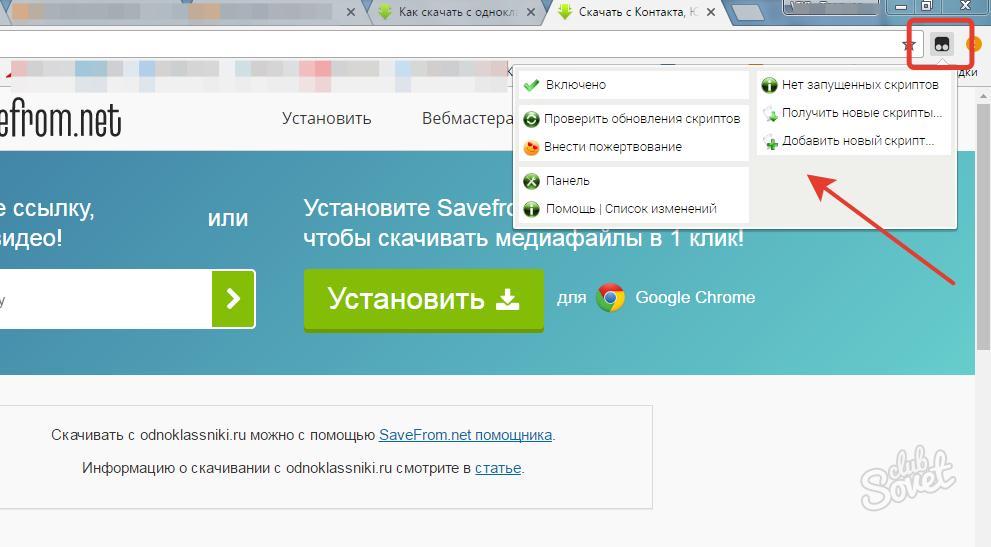Click the green plus add-script icon
Image resolution: width=991 pixels, height=547 pixels.
click(x=770, y=142)
